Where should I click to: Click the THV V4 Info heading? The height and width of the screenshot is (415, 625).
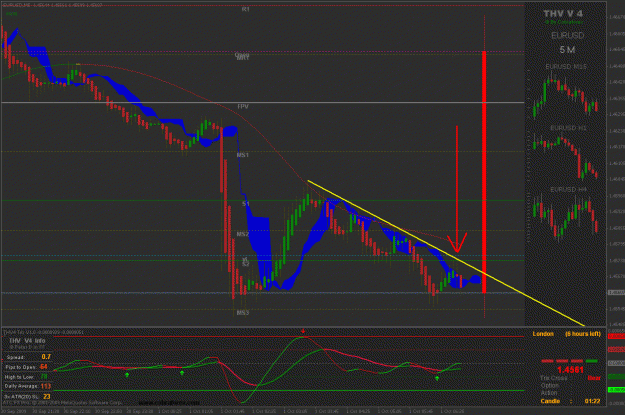[x=27, y=340]
